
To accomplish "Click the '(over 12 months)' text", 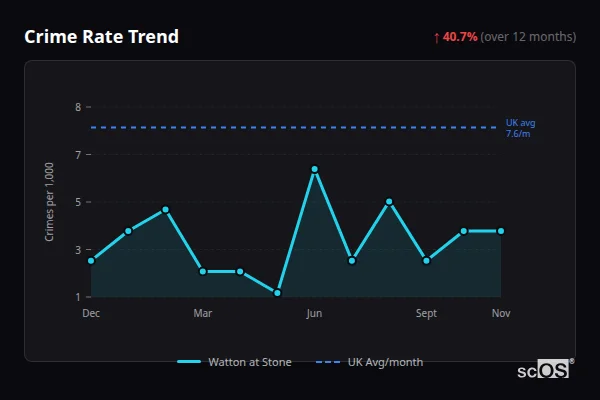I will 528,37.
